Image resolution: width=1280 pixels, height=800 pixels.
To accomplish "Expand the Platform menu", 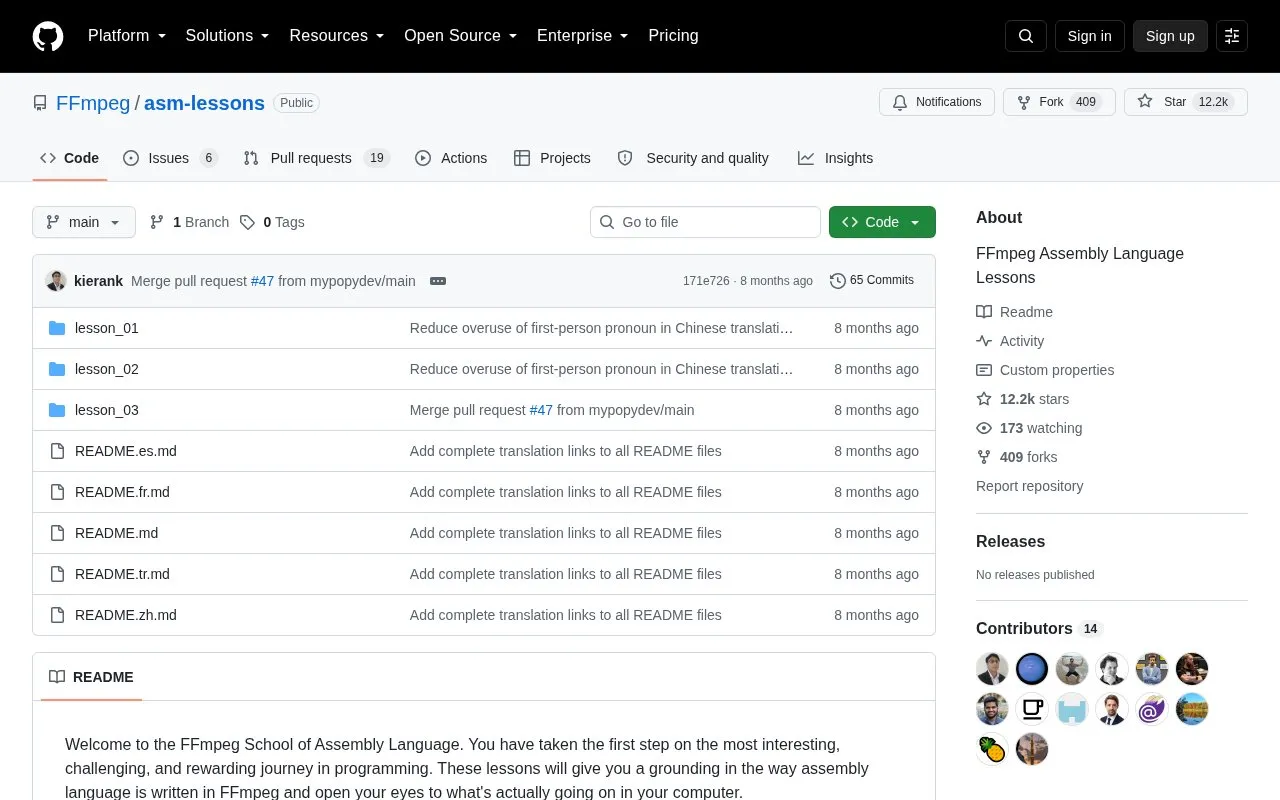I will click(x=127, y=36).
